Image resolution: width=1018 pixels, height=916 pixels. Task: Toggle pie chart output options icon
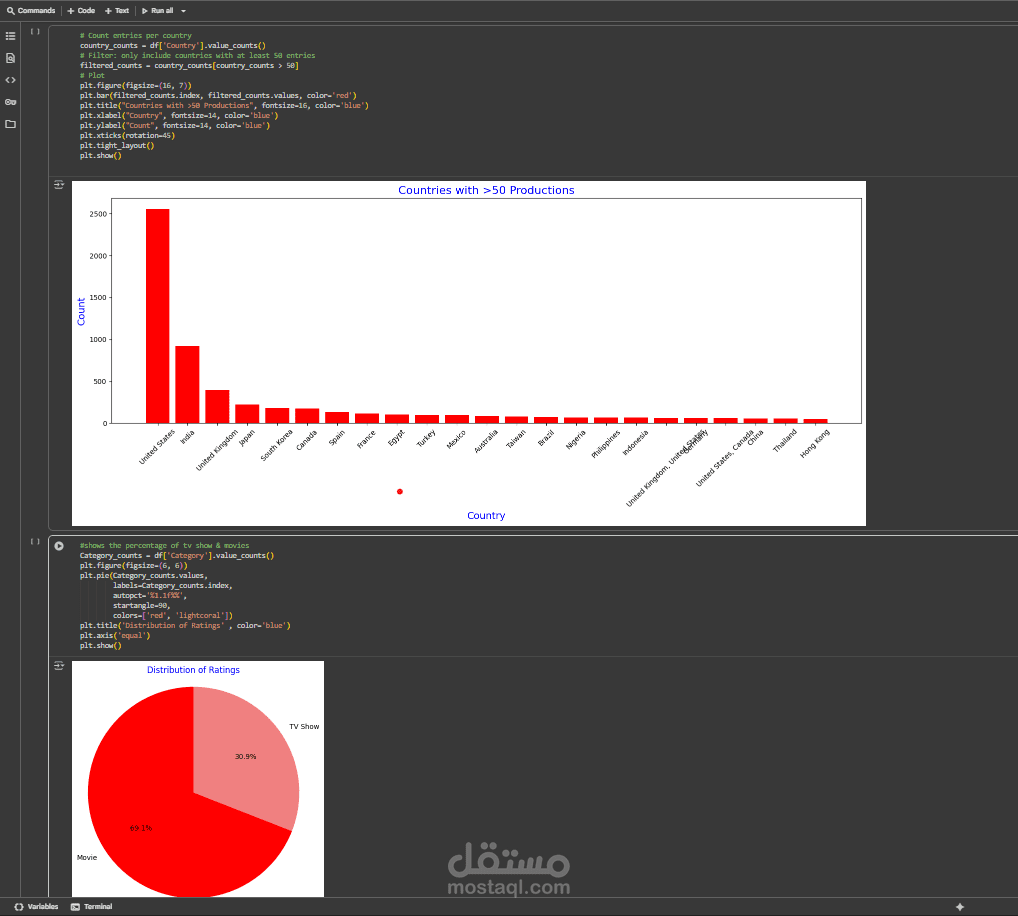tap(59, 665)
